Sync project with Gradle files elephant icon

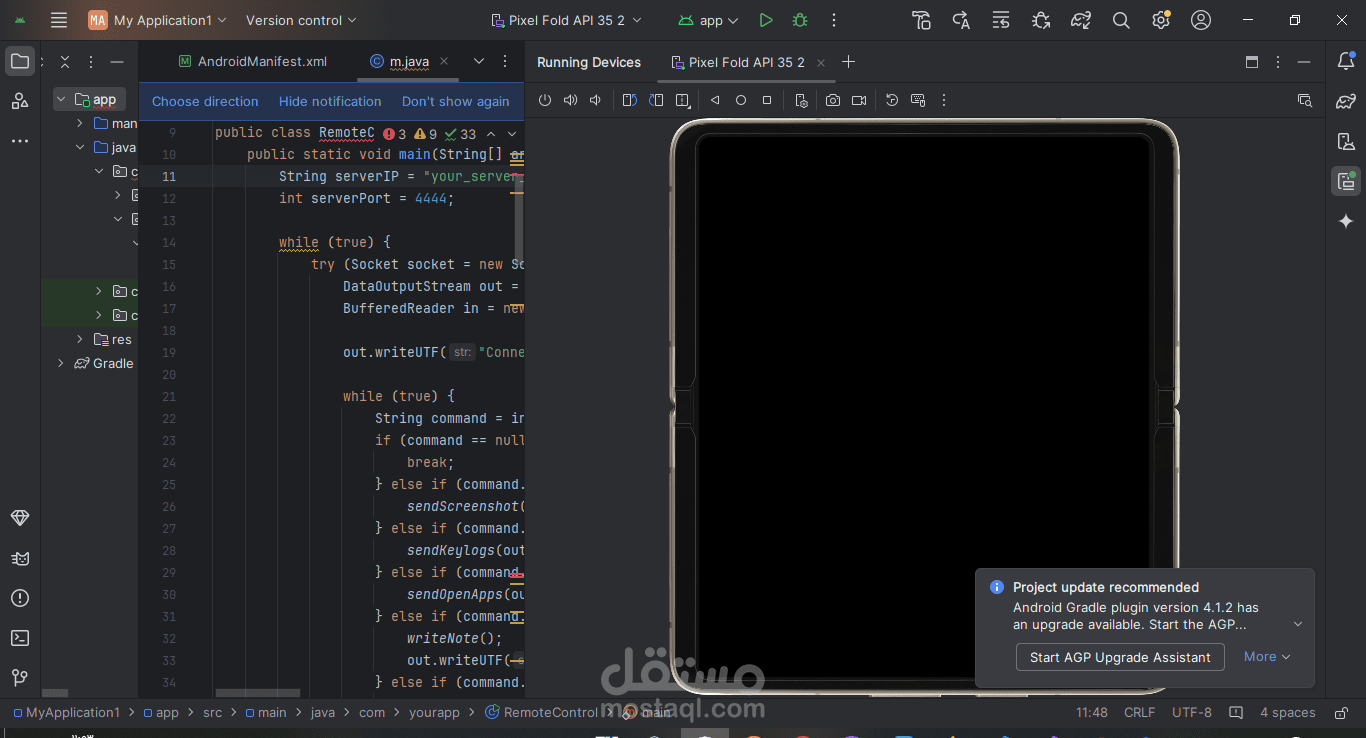1081,20
